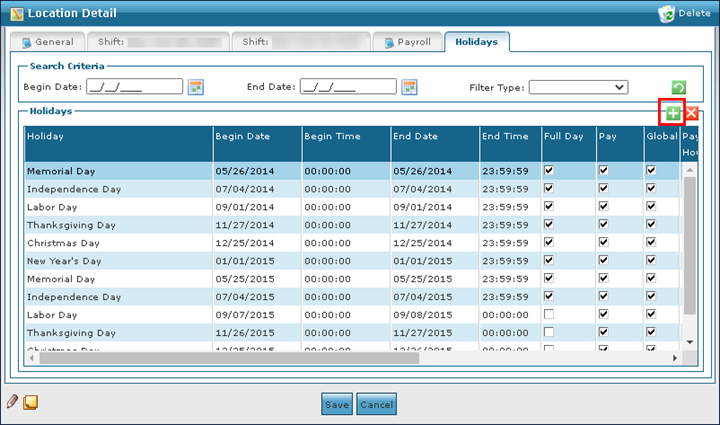Click the red X remove holiday icon
Screen dimensions: 720x425
(x=691, y=114)
